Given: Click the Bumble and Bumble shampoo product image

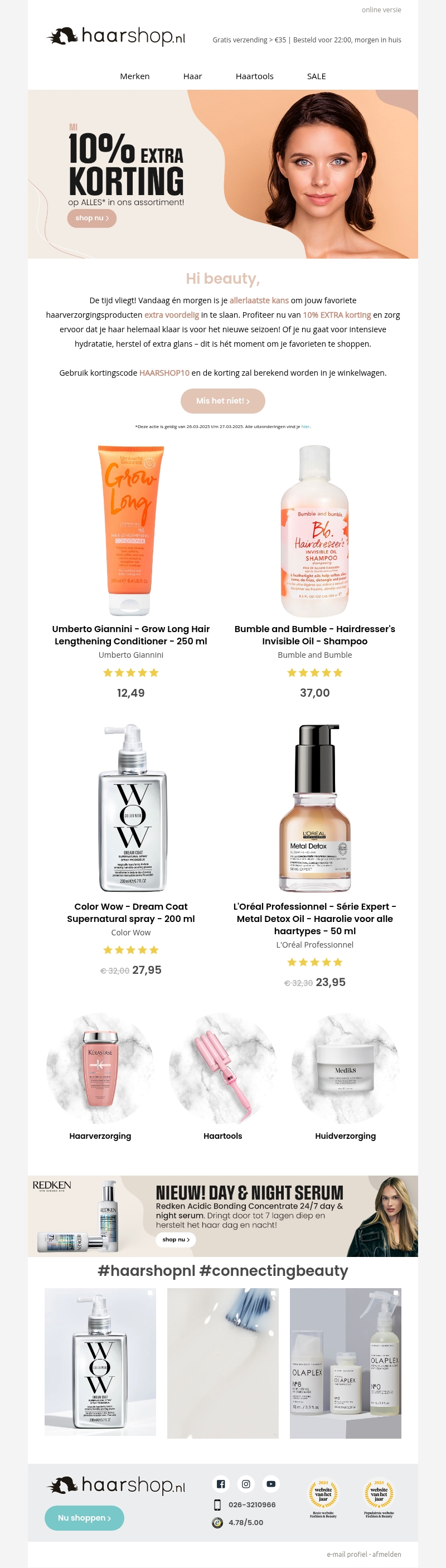Looking at the screenshot, I should tap(314, 531).
